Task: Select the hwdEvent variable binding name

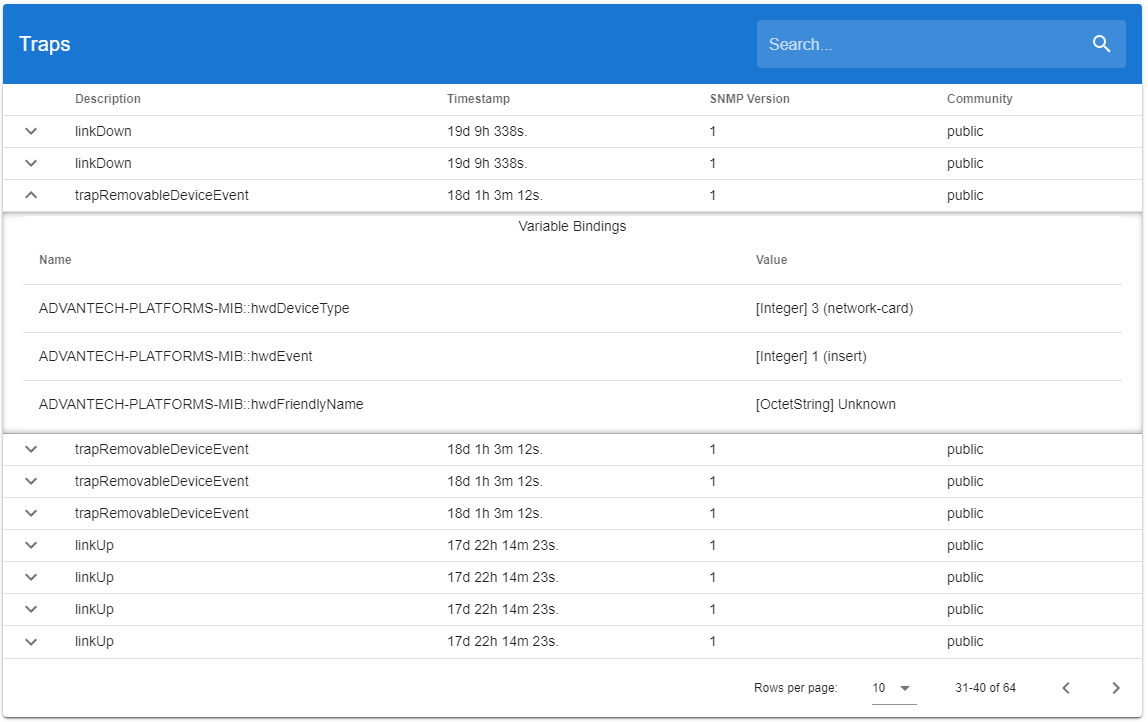Action: click(x=175, y=356)
